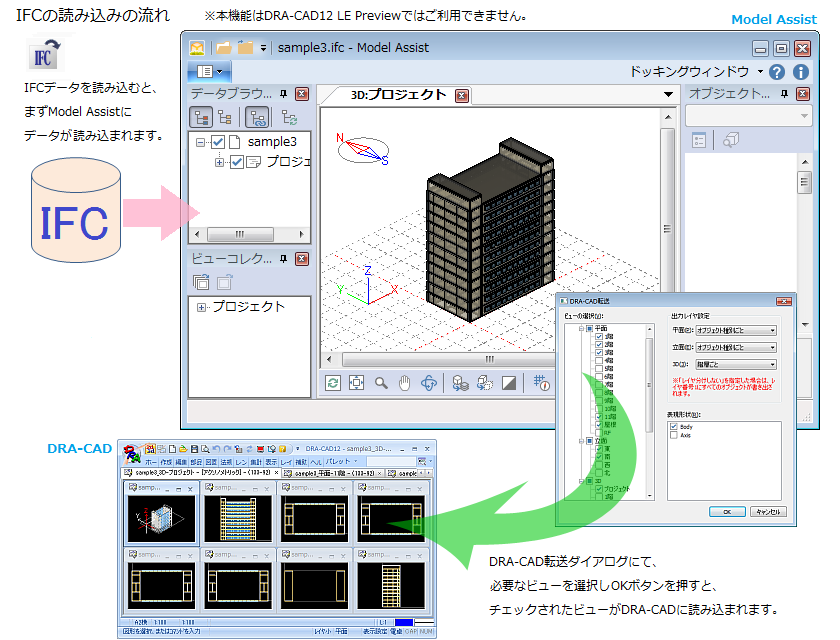This screenshot has width=840, height=640.
Task: Select the 3D:プロジェクト view tab
Action: pos(398,95)
